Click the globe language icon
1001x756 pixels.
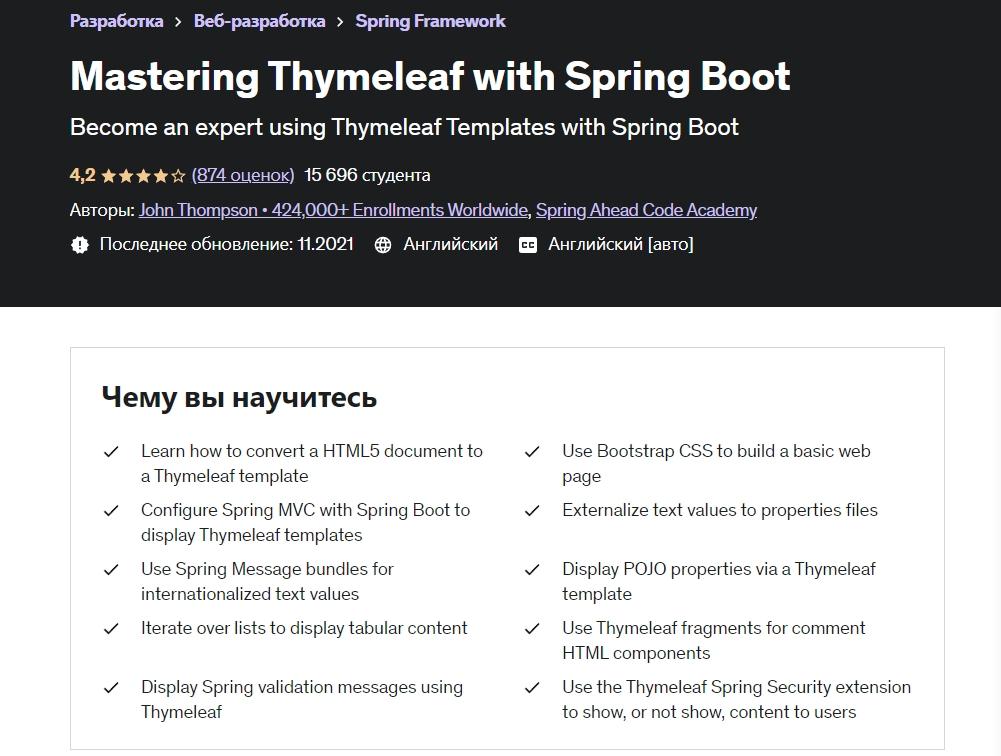[x=383, y=244]
